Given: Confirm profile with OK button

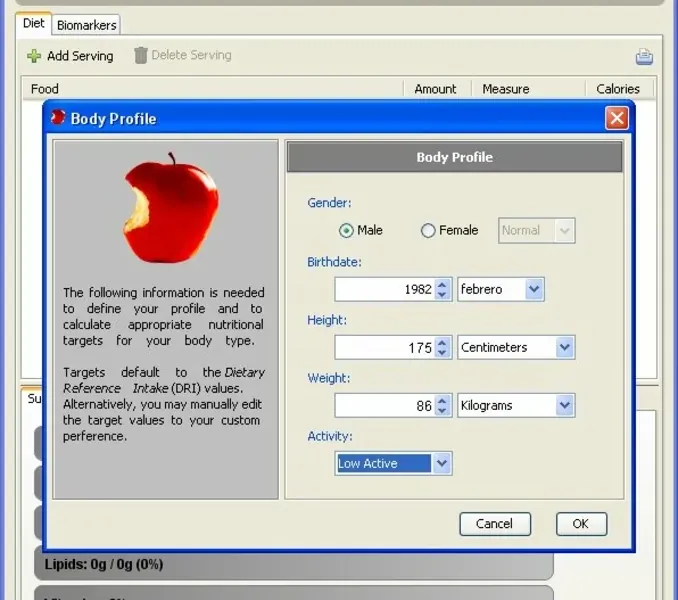Looking at the screenshot, I should (x=581, y=524).
